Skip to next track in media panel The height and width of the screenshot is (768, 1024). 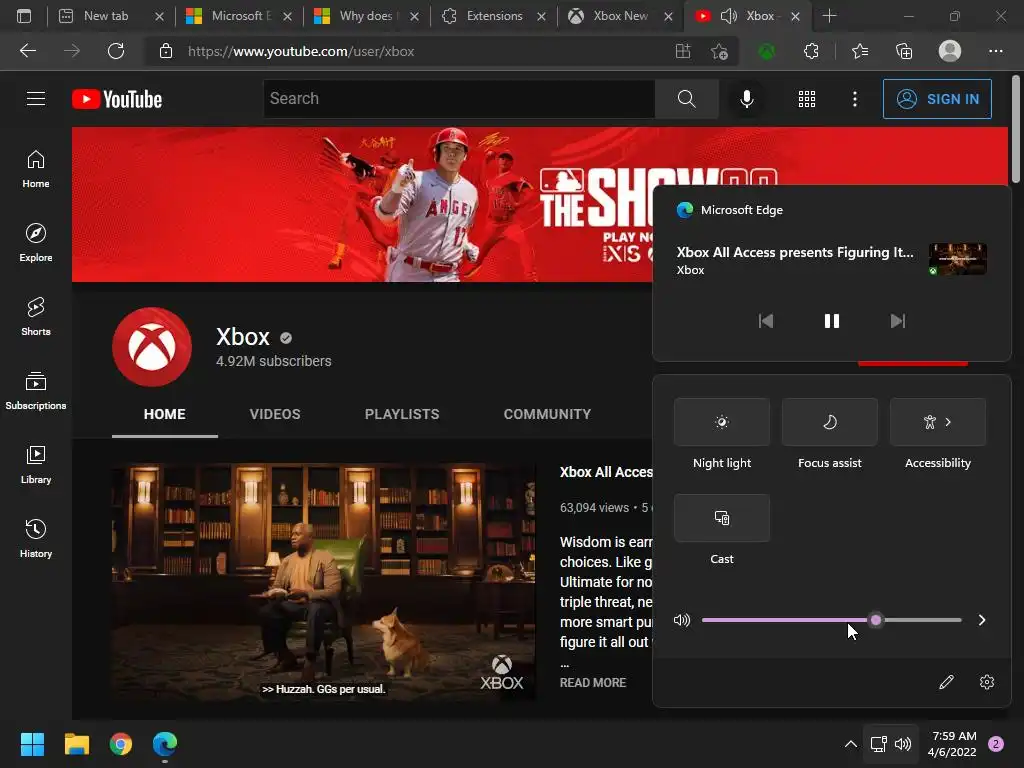898,321
